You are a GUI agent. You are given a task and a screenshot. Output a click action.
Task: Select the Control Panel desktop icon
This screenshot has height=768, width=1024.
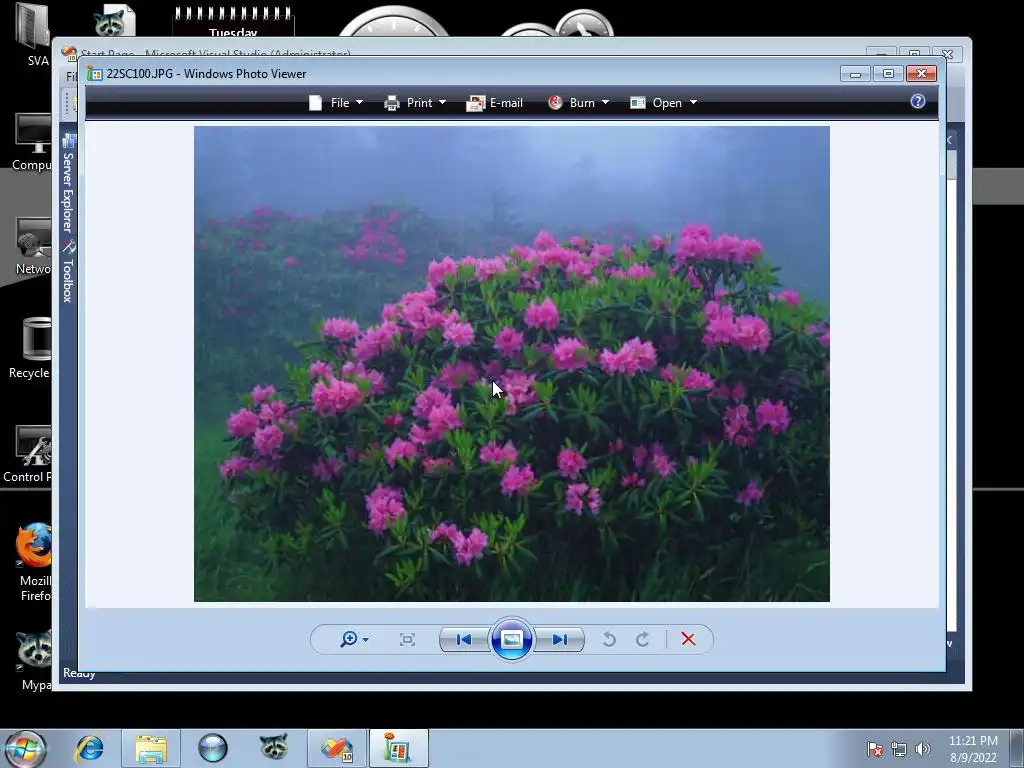point(27,454)
